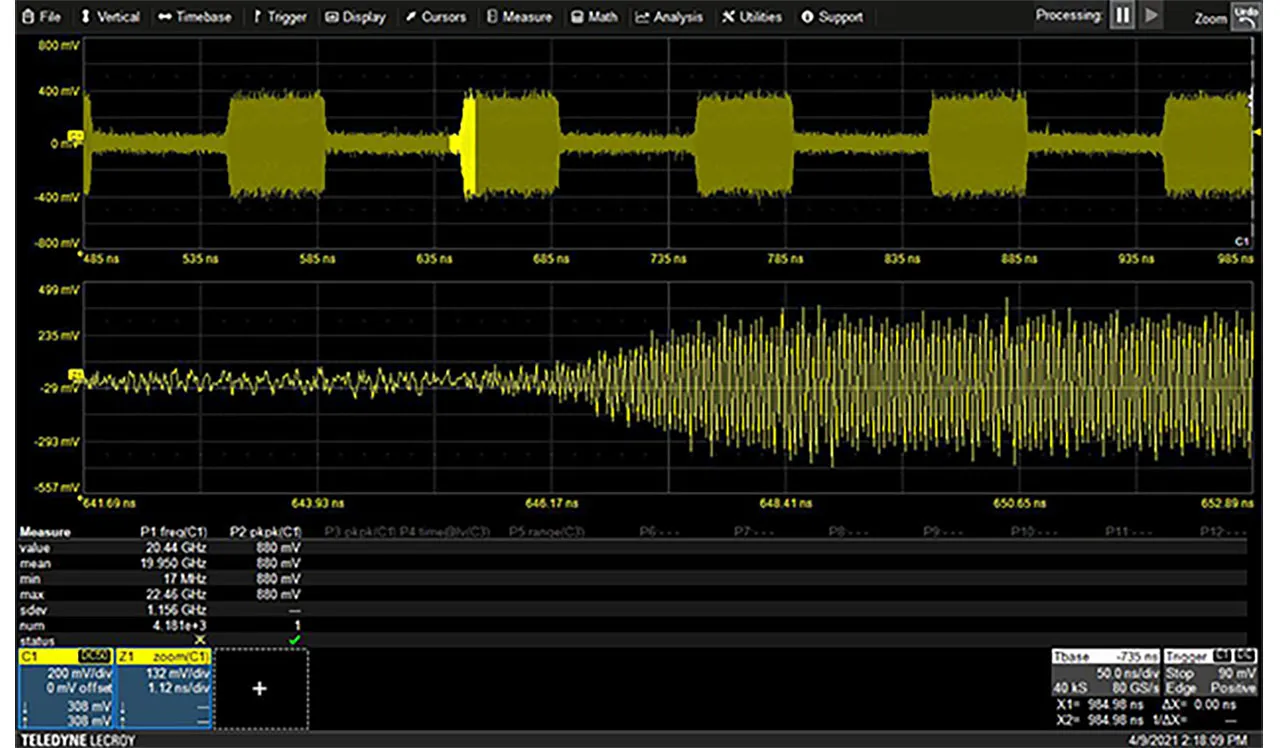Viewport: 1280px width, 748px height.
Task: Open the Tbase timebase descriptor box
Action: click(1105, 673)
